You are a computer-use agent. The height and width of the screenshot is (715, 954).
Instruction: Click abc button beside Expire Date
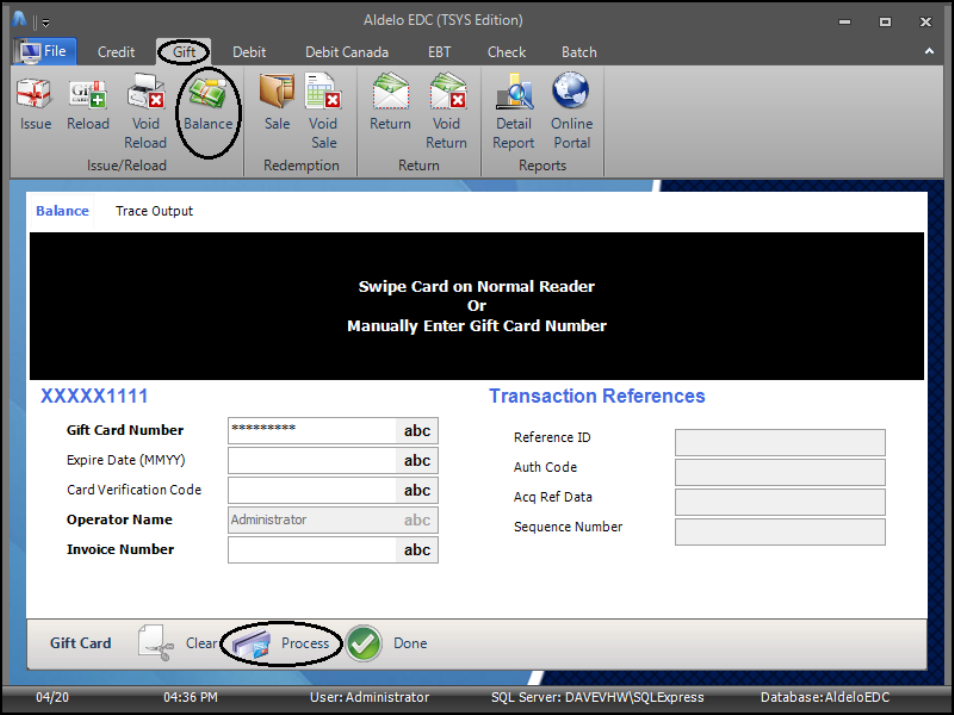[x=417, y=460]
